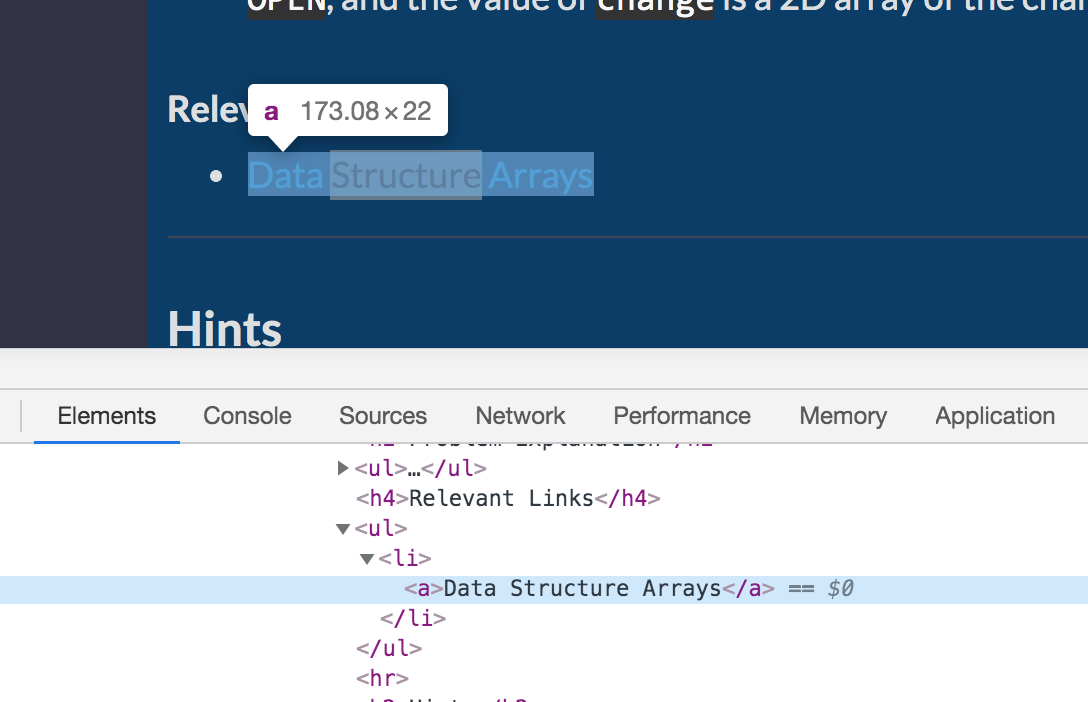The image size is (1088, 702).
Task: Collapse the open ul element node
Action: coord(343,529)
